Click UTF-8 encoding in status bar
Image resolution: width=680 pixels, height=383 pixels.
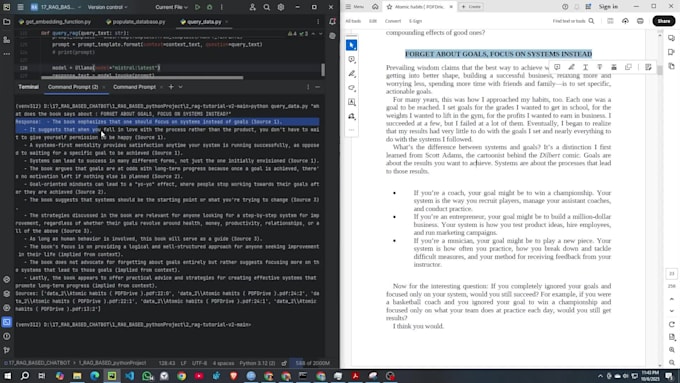click(x=199, y=363)
